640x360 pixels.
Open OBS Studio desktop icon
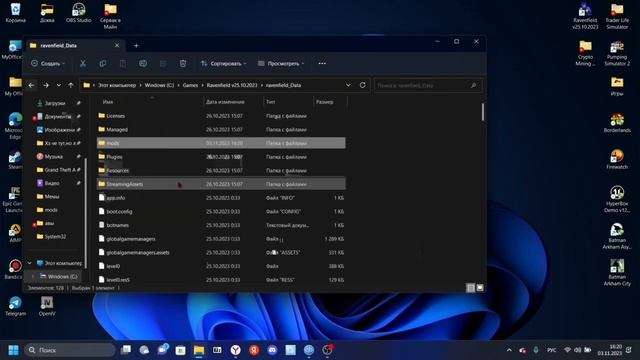(x=78, y=13)
